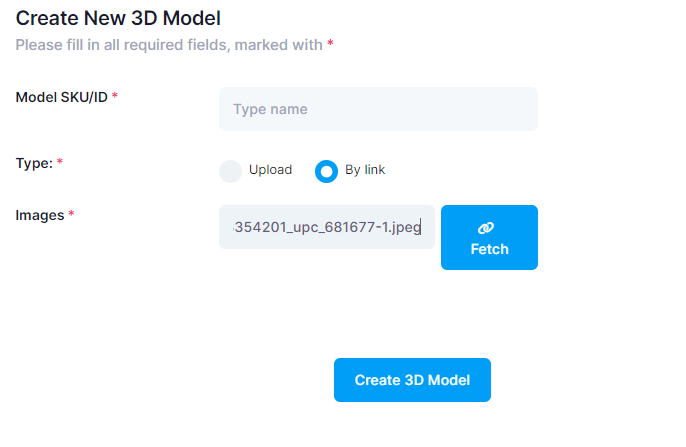The width and height of the screenshot is (686, 447).
Task: Select the Upload radio button
Action: (230, 171)
